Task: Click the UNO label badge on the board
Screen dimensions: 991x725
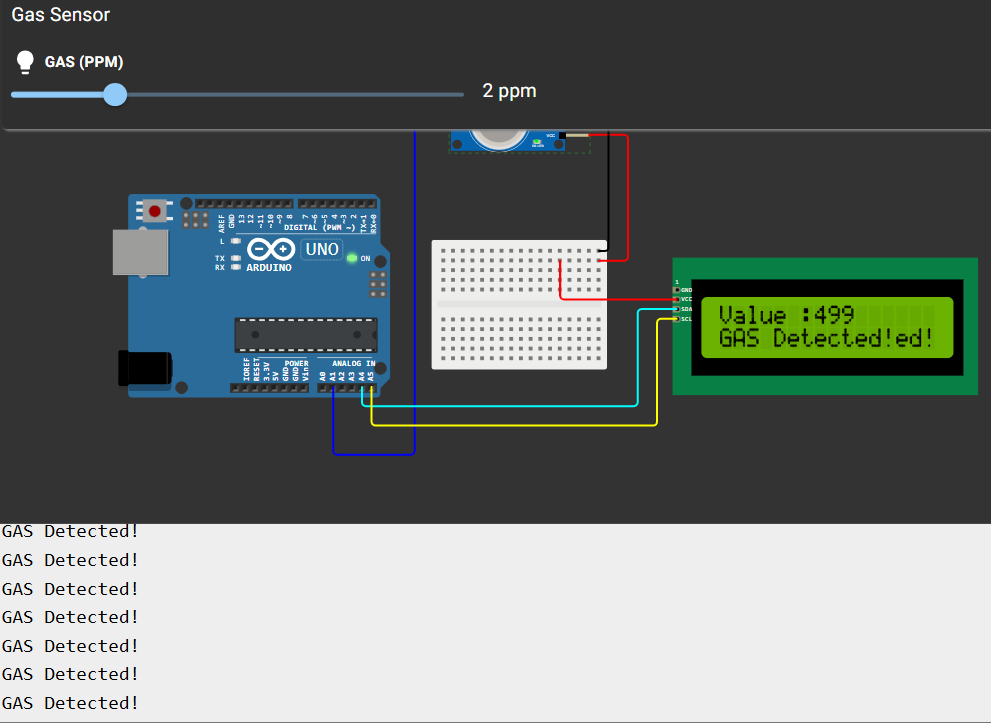Action: pos(321,249)
